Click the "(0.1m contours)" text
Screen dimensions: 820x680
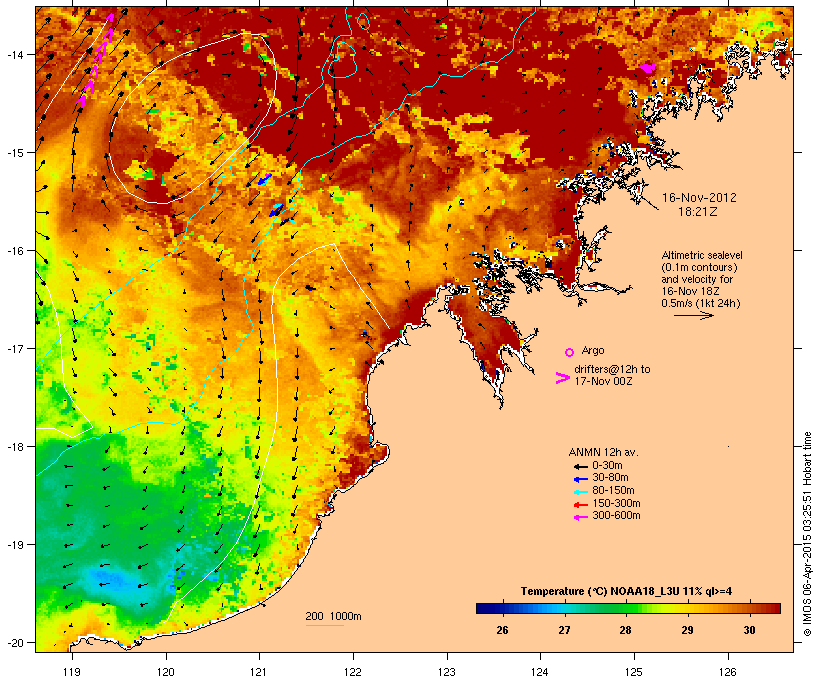tap(699, 267)
